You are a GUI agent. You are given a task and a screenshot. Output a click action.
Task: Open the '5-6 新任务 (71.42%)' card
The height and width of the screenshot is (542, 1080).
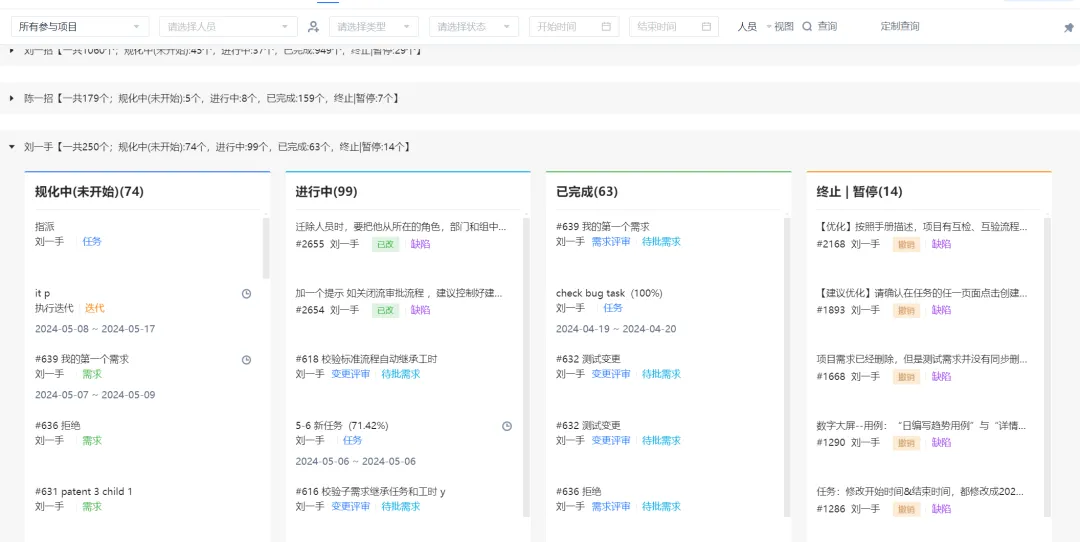(342, 426)
